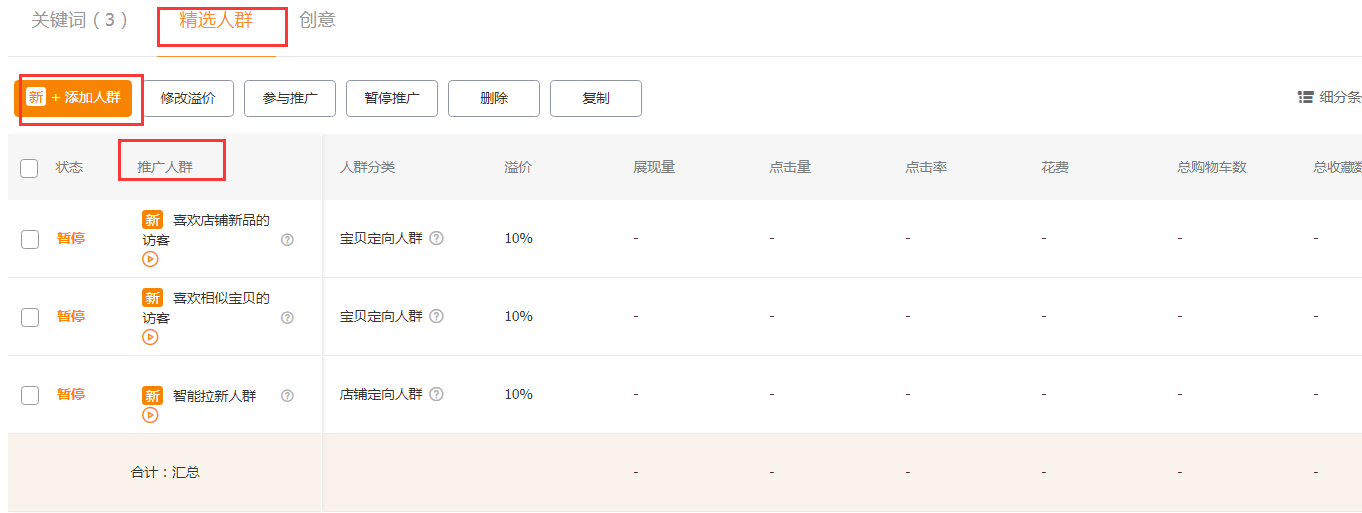Open the 细分条件 list option
Screen dimensions: 1362x513
point(1330,97)
